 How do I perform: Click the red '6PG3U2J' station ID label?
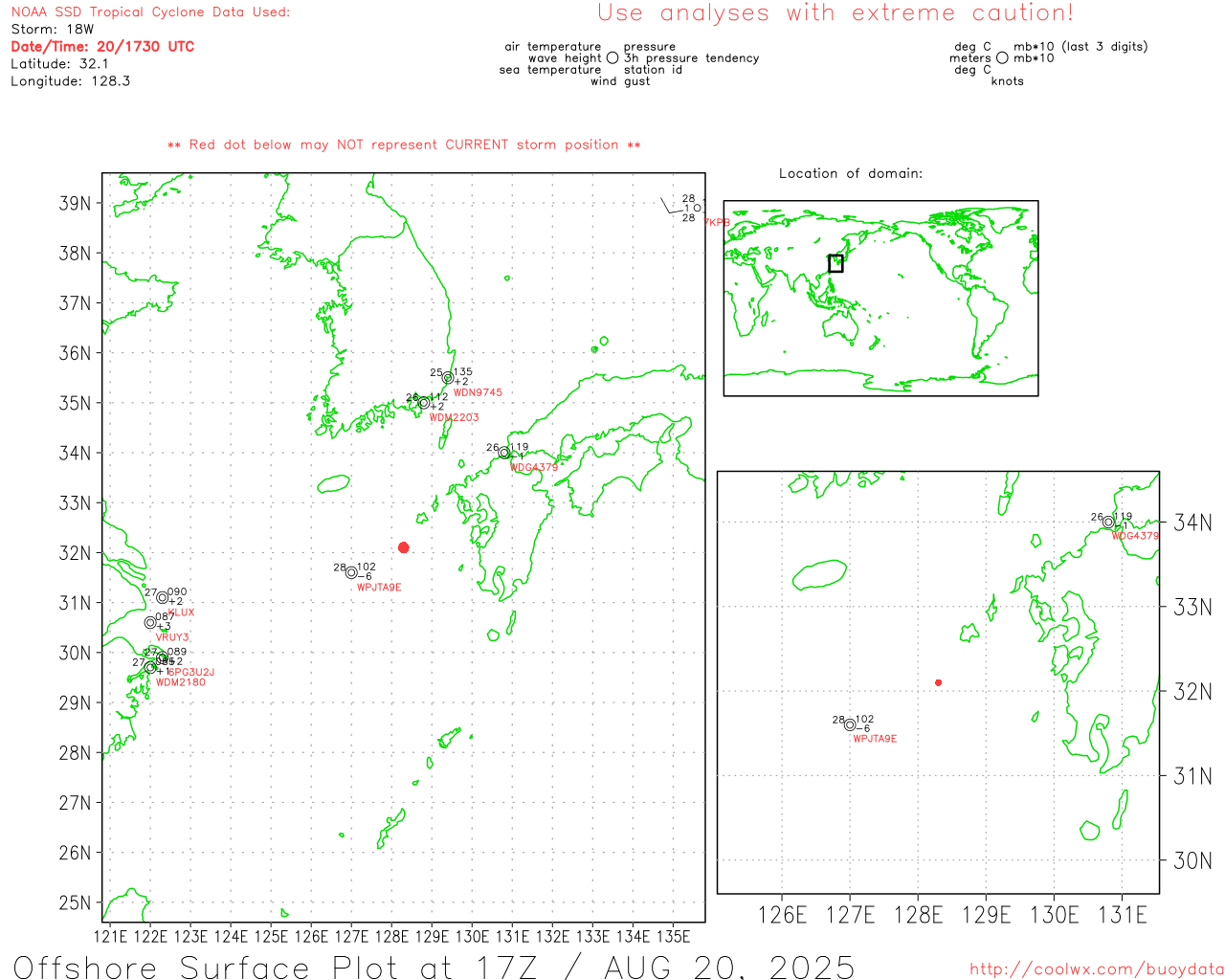(x=191, y=672)
